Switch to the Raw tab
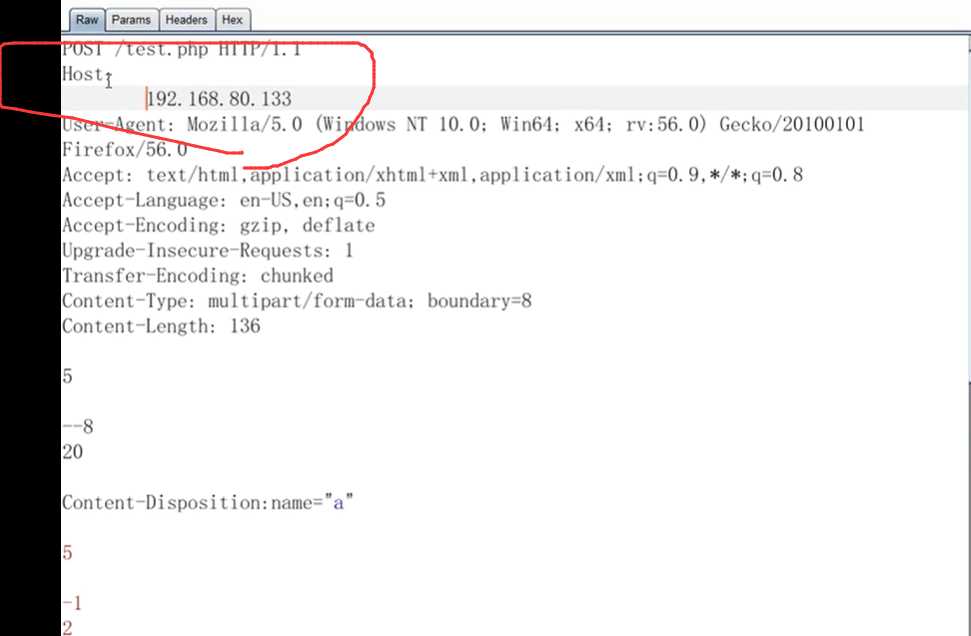Image resolution: width=971 pixels, height=636 pixels. pos(87,20)
